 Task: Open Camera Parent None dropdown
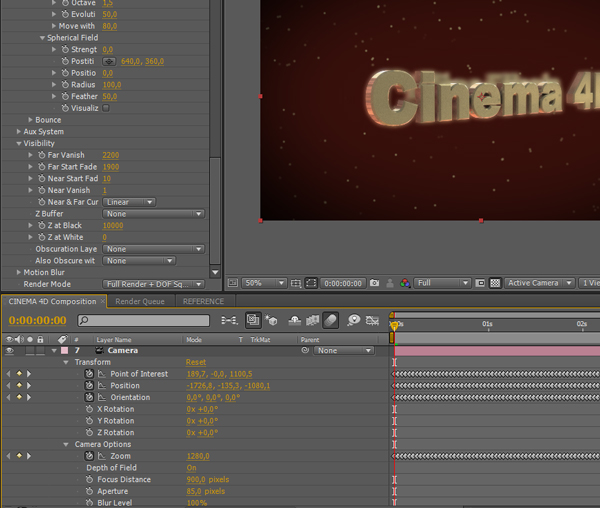tap(344, 350)
